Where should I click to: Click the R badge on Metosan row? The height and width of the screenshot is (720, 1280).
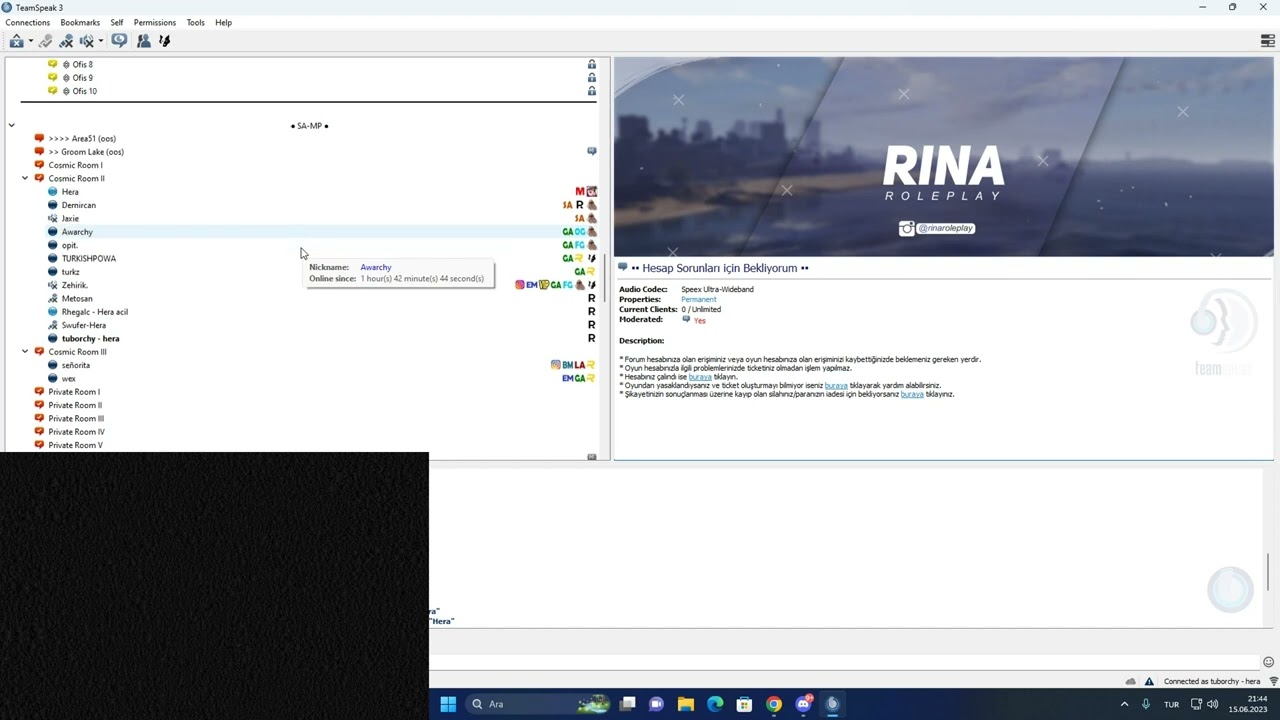[592, 298]
